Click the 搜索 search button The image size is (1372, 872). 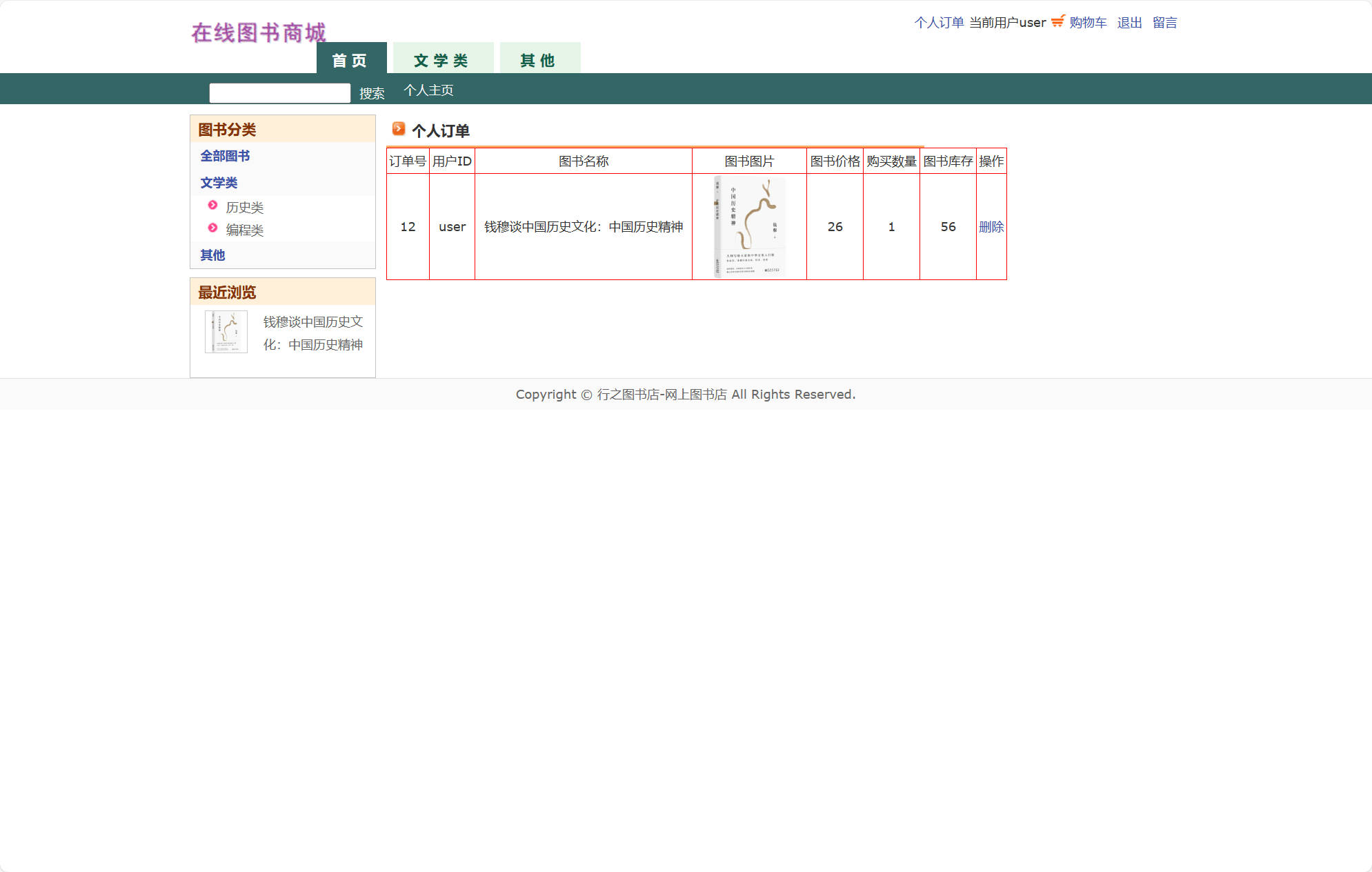tap(371, 93)
